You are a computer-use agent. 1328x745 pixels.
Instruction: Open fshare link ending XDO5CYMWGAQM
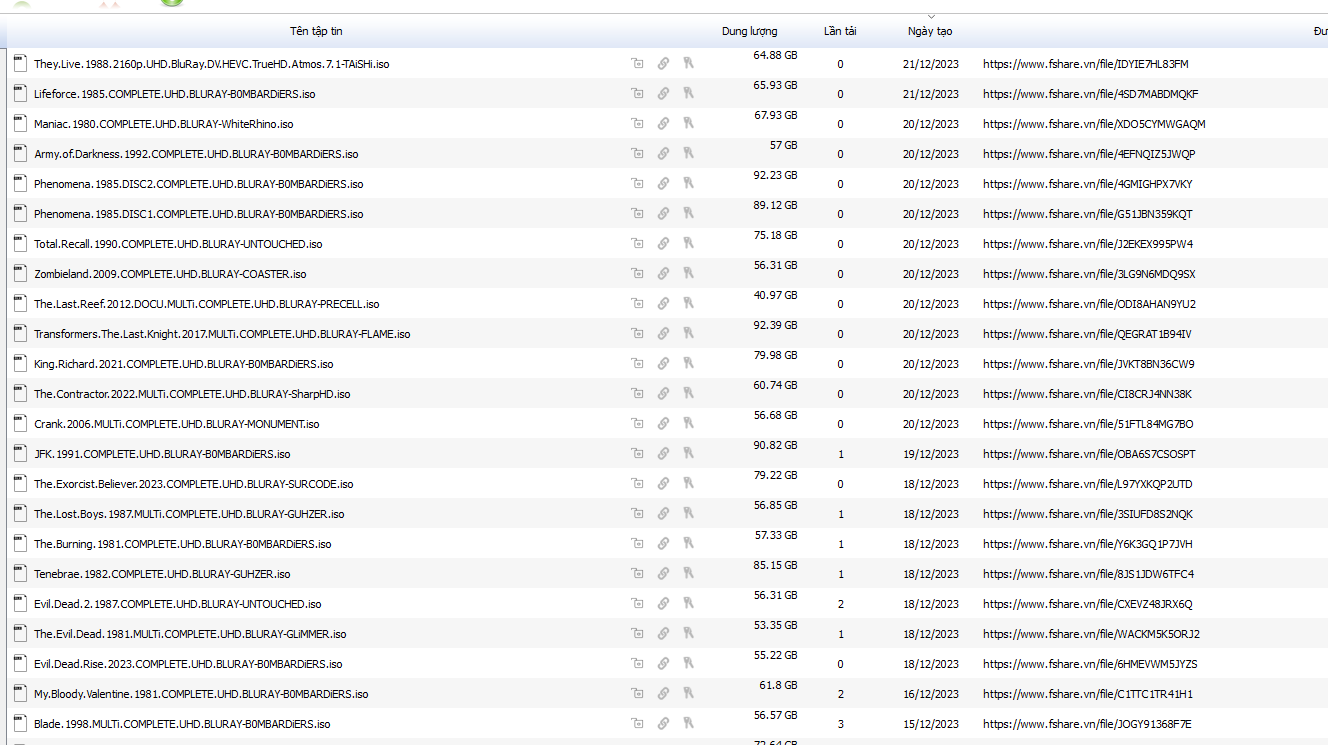tap(1094, 124)
